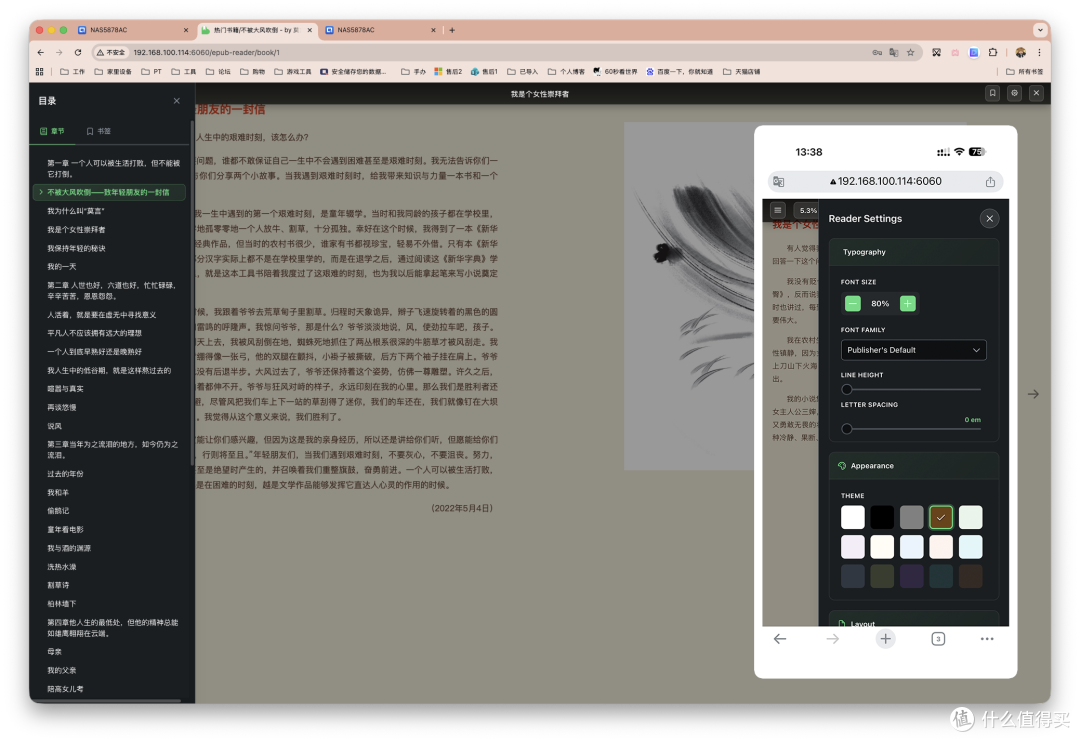The width and height of the screenshot is (1080, 742).
Task: Open the 家里设备 bookmarks folder
Action: tap(113, 72)
